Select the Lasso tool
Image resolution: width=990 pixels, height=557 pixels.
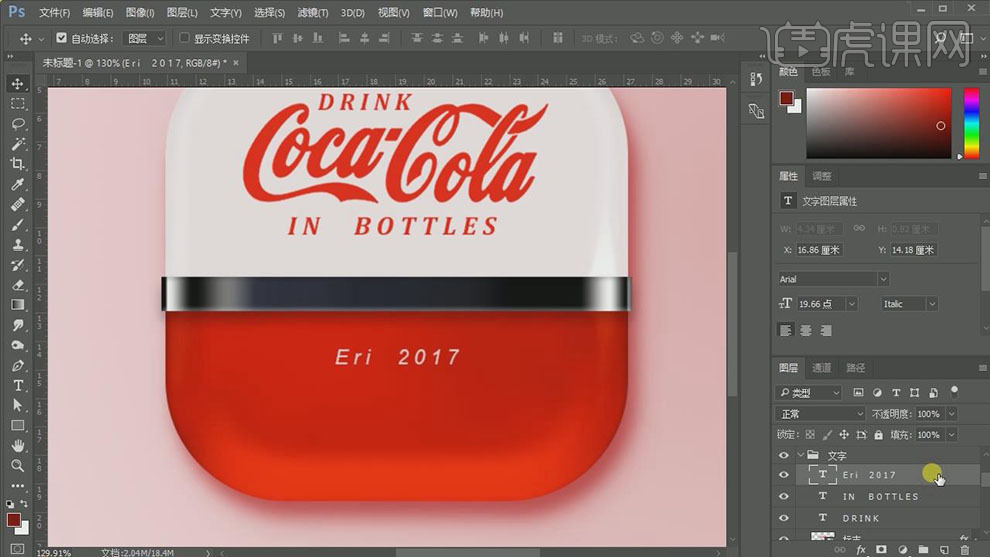click(18, 123)
